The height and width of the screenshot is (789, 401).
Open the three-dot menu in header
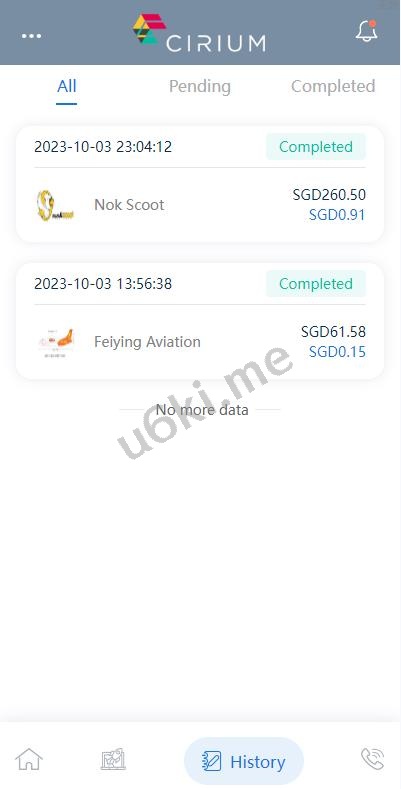click(31, 36)
